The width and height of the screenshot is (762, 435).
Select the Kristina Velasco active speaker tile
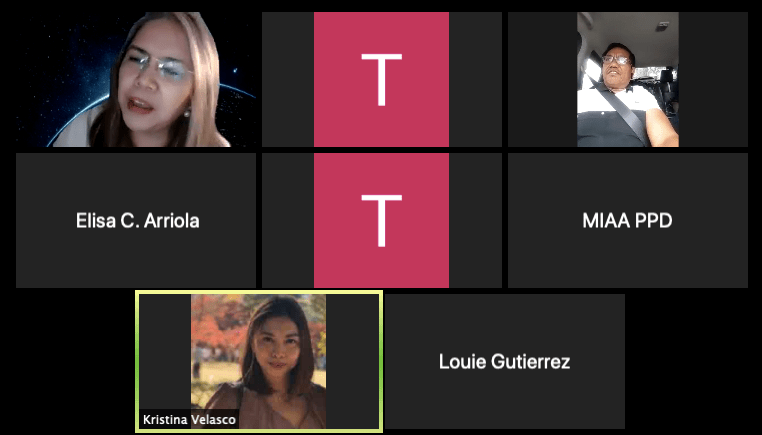259,361
